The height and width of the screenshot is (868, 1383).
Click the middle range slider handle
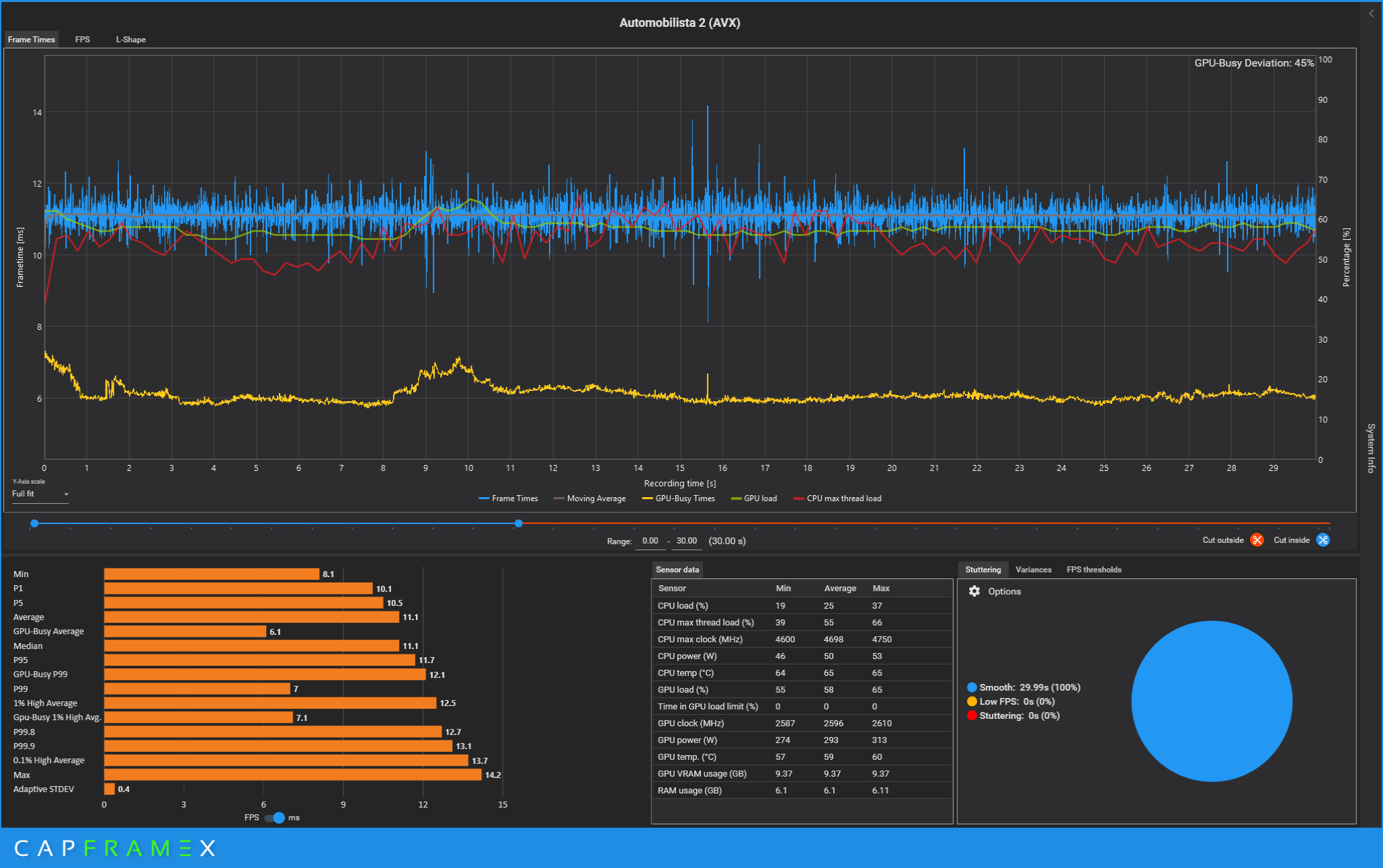click(x=519, y=523)
